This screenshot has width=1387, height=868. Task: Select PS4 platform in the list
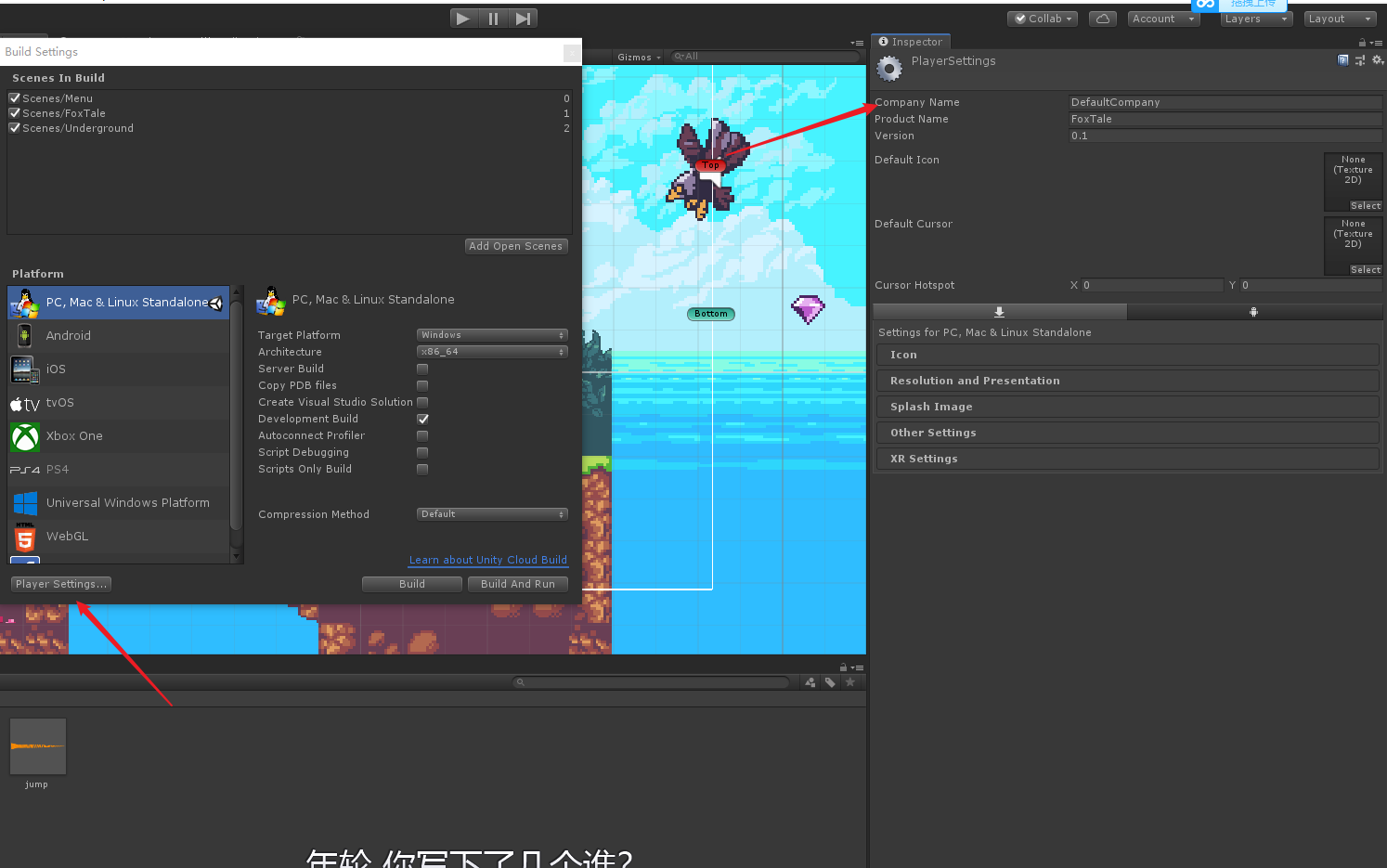pyautogui.click(x=118, y=470)
